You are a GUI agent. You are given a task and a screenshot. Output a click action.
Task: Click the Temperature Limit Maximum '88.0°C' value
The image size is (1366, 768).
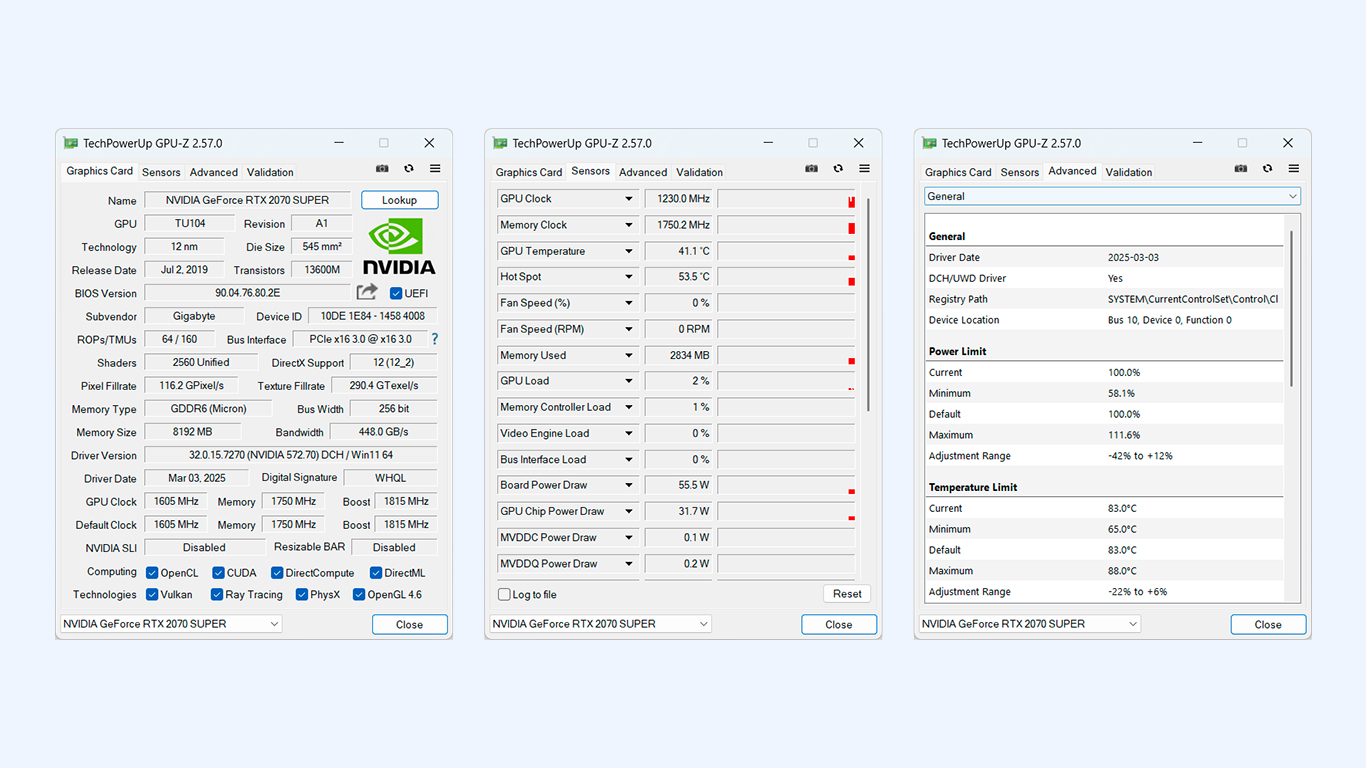pyautogui.click(x=1122, y=571)
